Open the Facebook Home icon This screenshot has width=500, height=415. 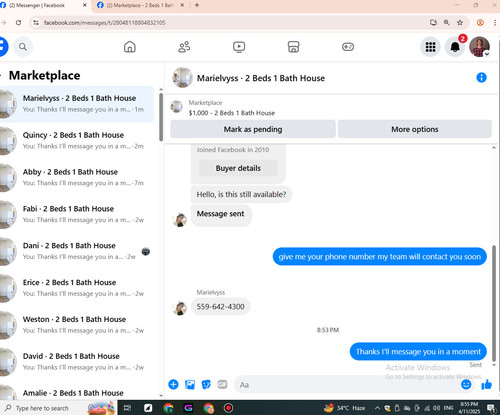pos(130,47)
